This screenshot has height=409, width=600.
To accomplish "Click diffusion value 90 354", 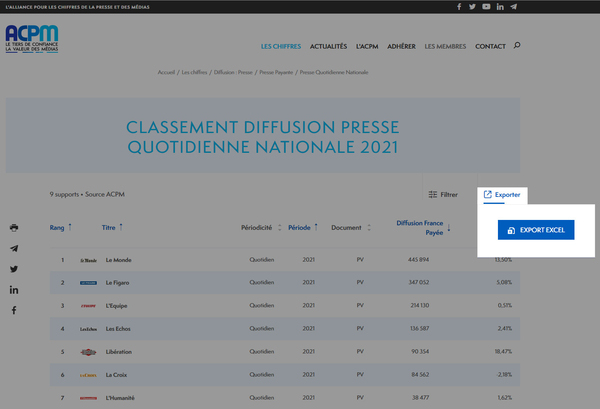I will pyautogui.click(x=420, y=351).
